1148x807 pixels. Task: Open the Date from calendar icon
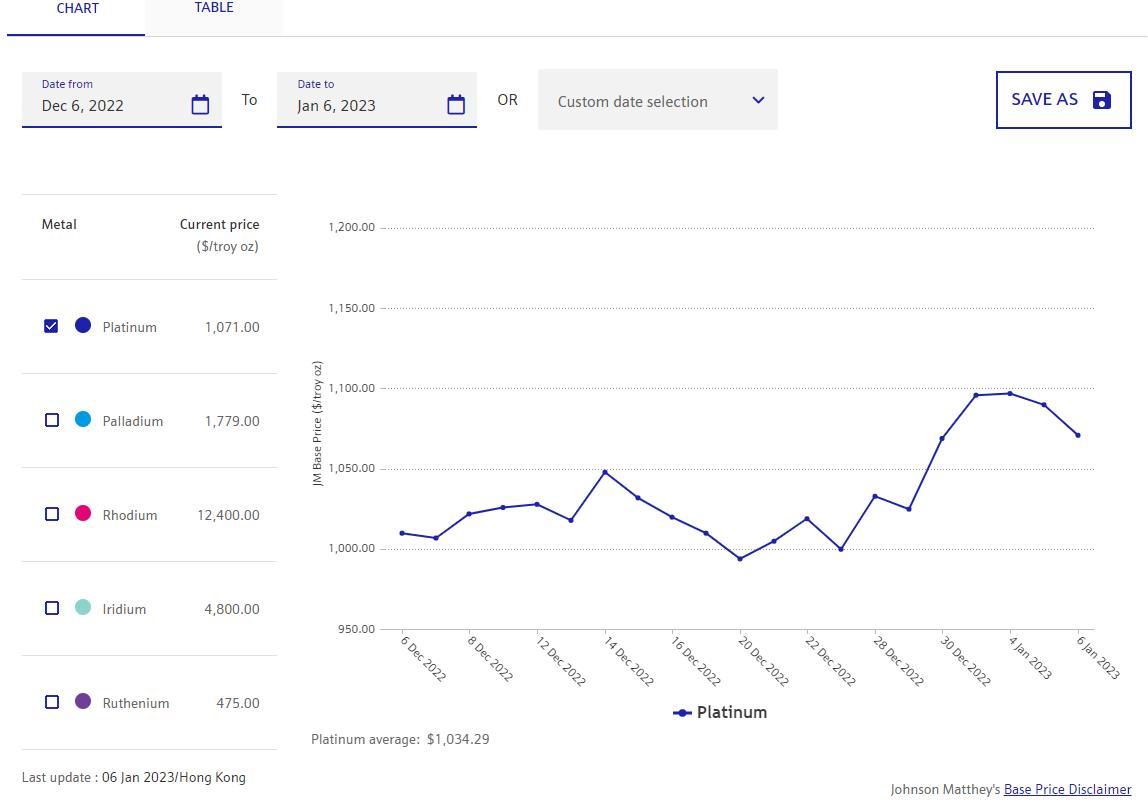click(200, 105)
